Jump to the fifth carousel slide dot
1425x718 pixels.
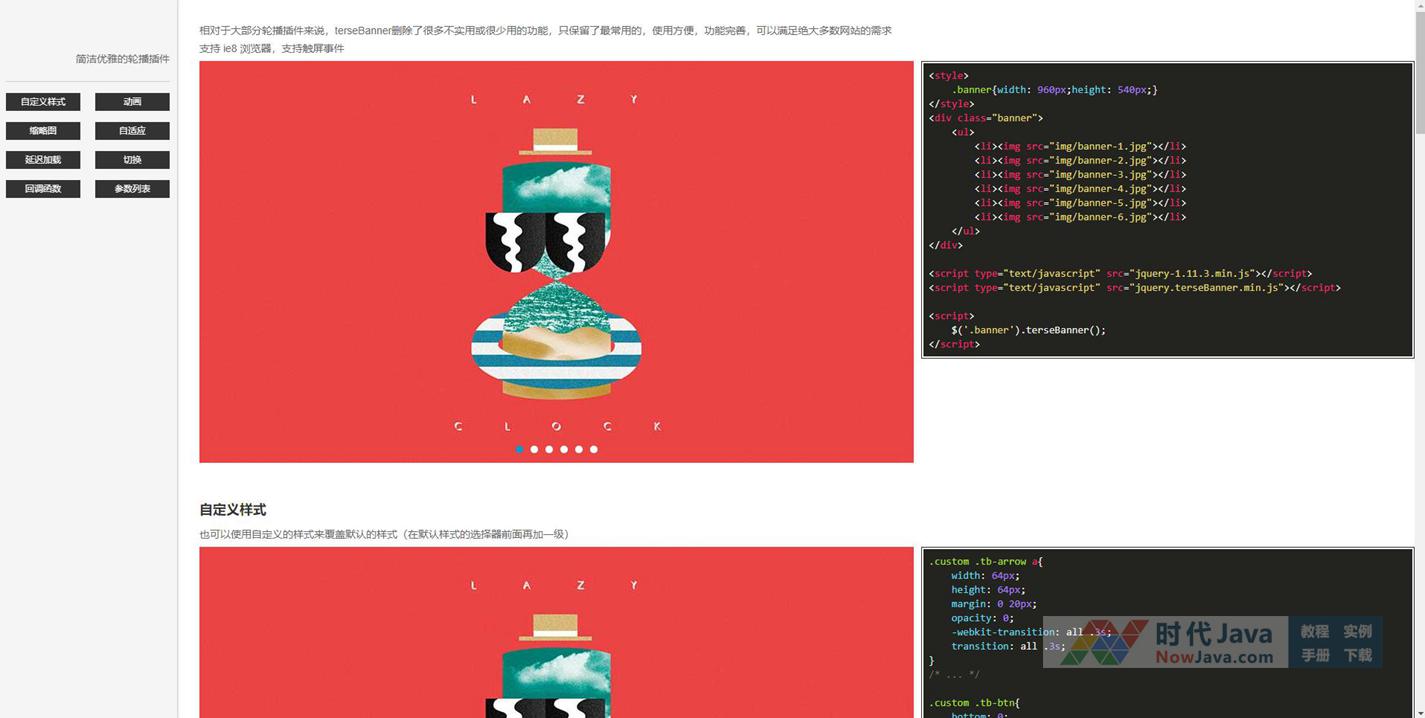click(579, 450)
